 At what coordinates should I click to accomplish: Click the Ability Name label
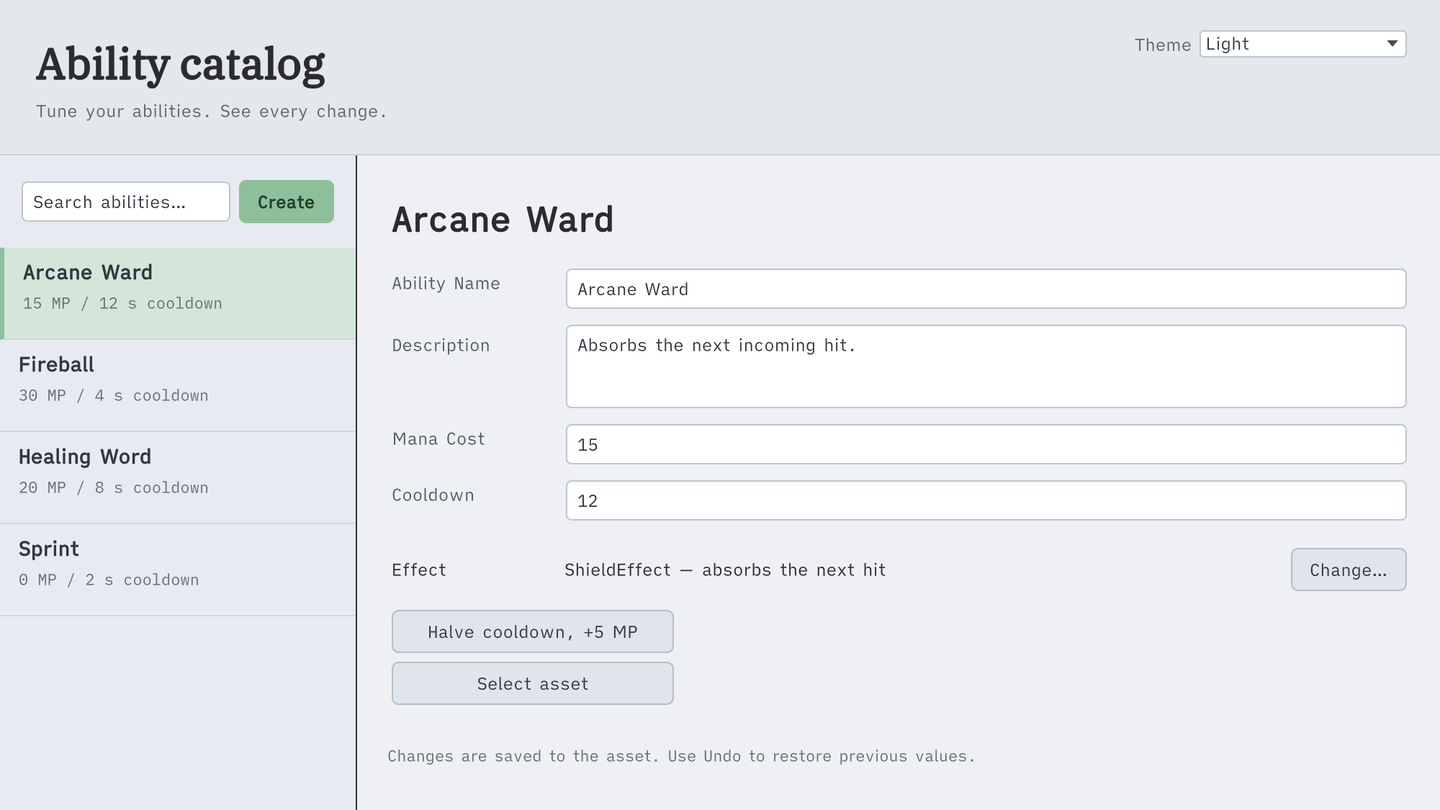(446, 283)
